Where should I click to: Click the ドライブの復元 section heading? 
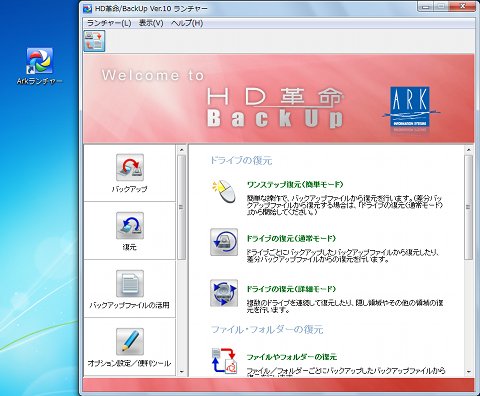tap(241, 160)
